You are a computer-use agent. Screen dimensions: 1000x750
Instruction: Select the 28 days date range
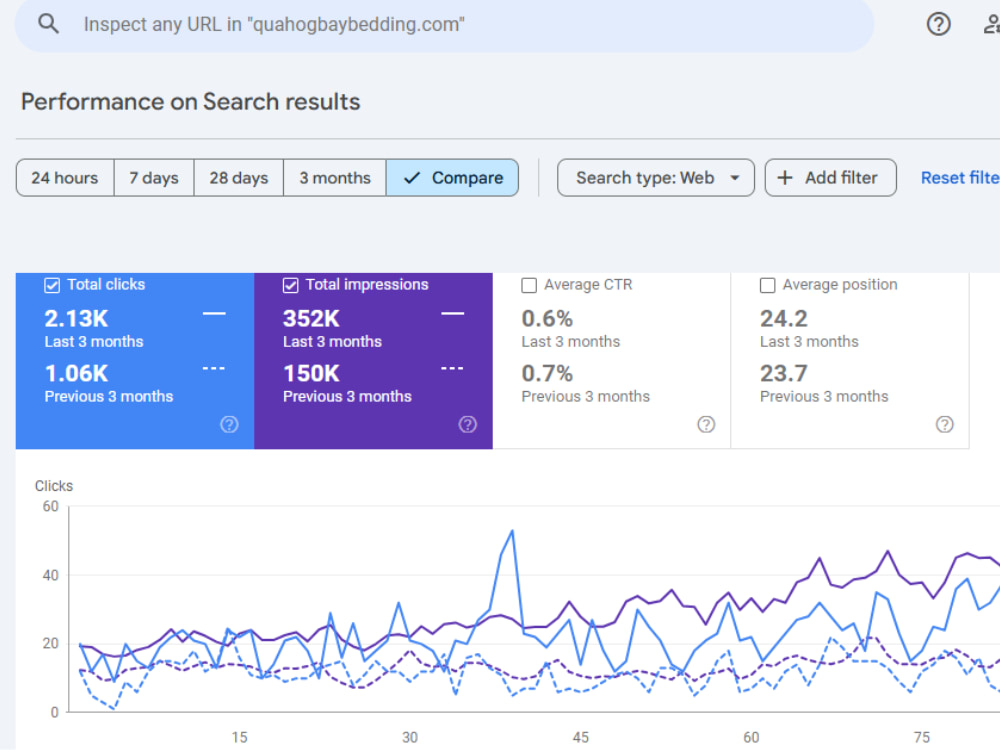coord(239,177)
